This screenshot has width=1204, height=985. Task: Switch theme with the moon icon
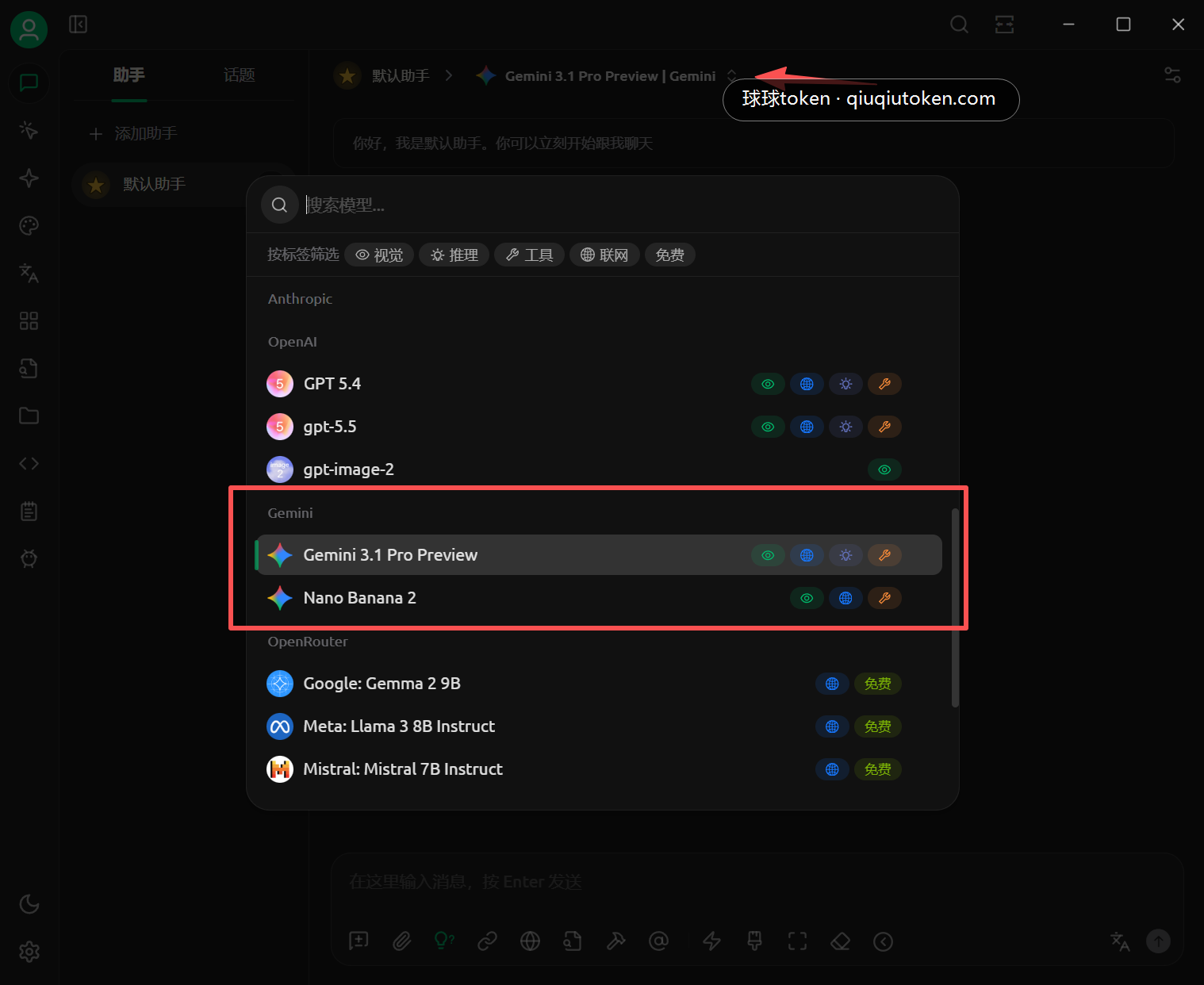29,904
